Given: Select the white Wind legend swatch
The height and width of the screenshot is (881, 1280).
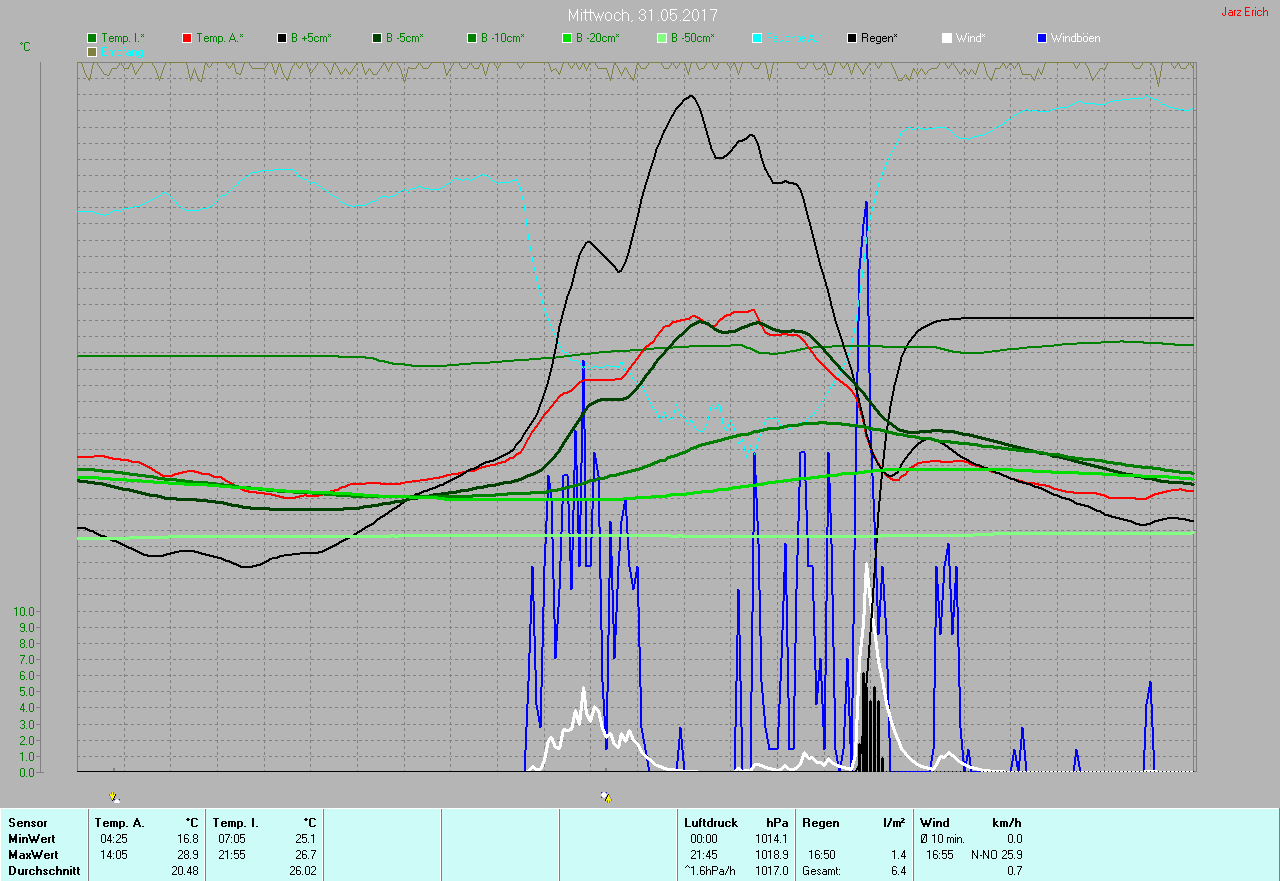Looking at the screenshot, I should [947, 38].
